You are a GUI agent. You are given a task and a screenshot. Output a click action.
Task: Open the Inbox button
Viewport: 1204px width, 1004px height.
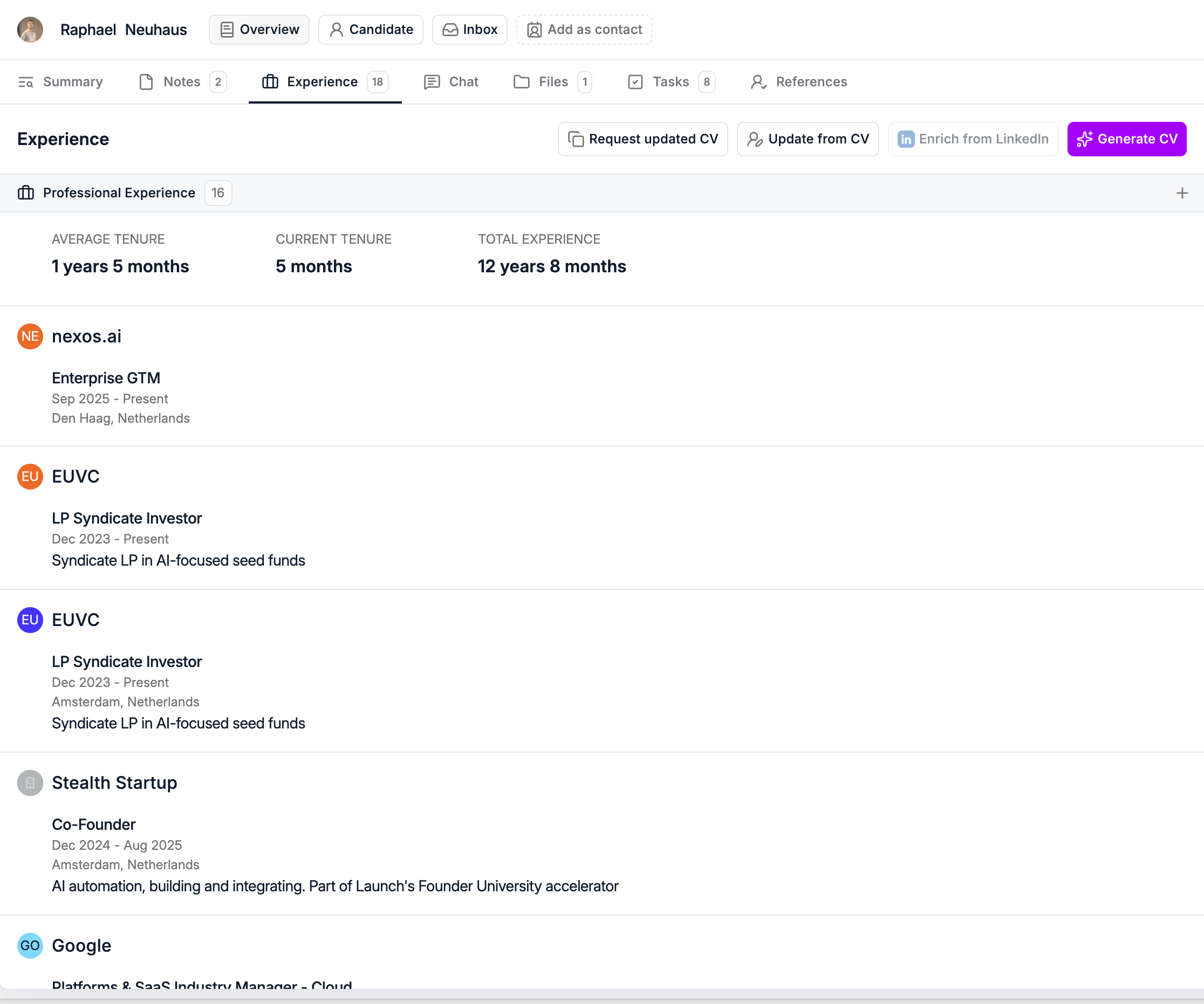point(469,30)
